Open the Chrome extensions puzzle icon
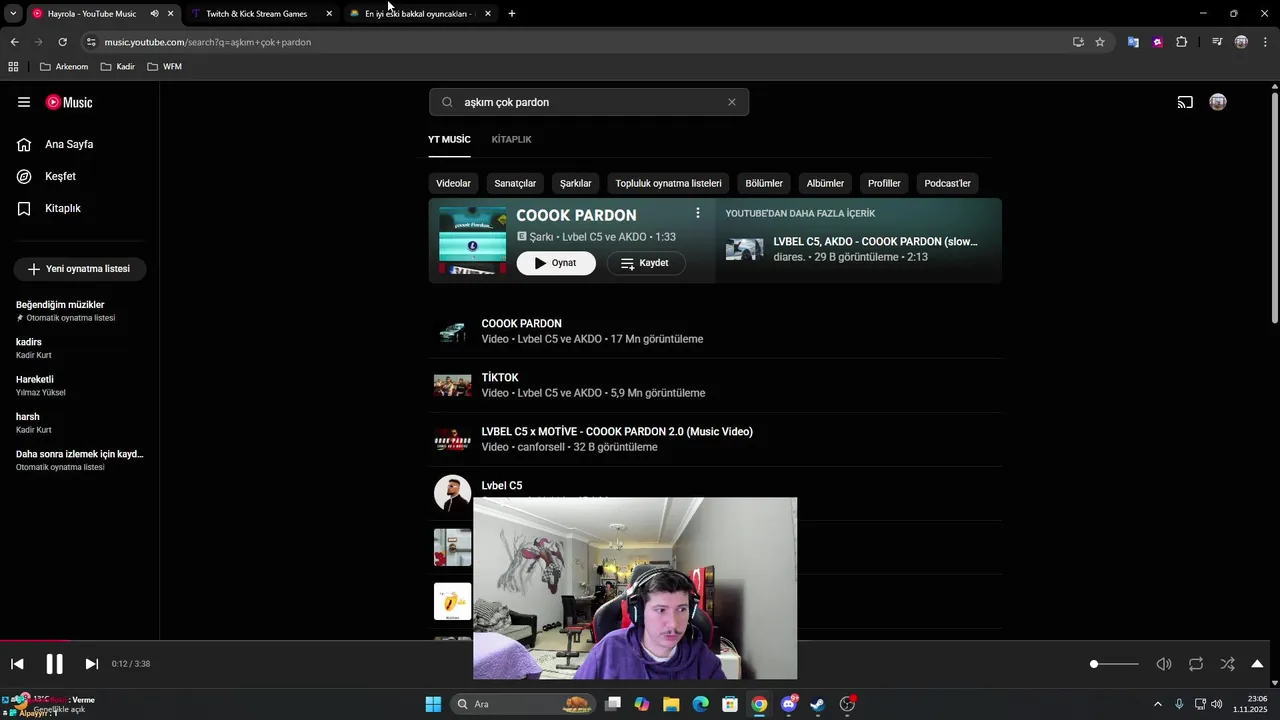Screen dimensions: 1280x720 (1182, 42)
